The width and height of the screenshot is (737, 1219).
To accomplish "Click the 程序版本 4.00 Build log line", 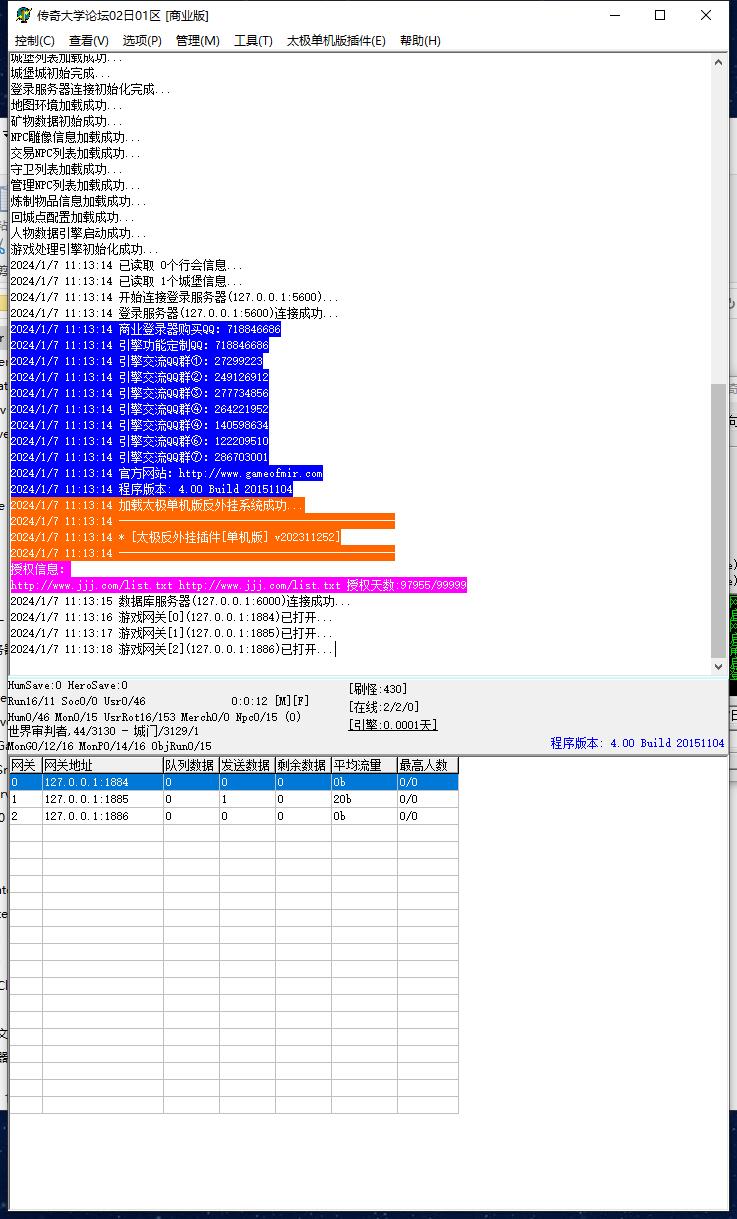I will coord(152,489).
